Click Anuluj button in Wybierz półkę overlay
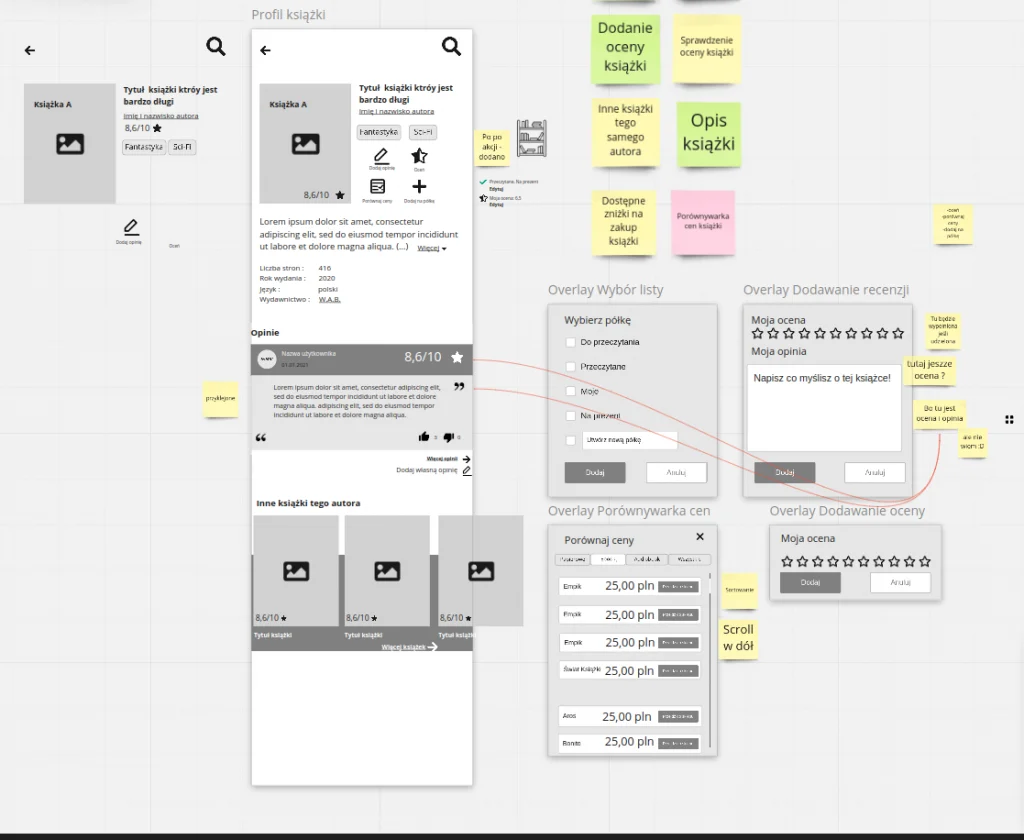This screenshot has height=840, width=1024. (x=677, y=472)
